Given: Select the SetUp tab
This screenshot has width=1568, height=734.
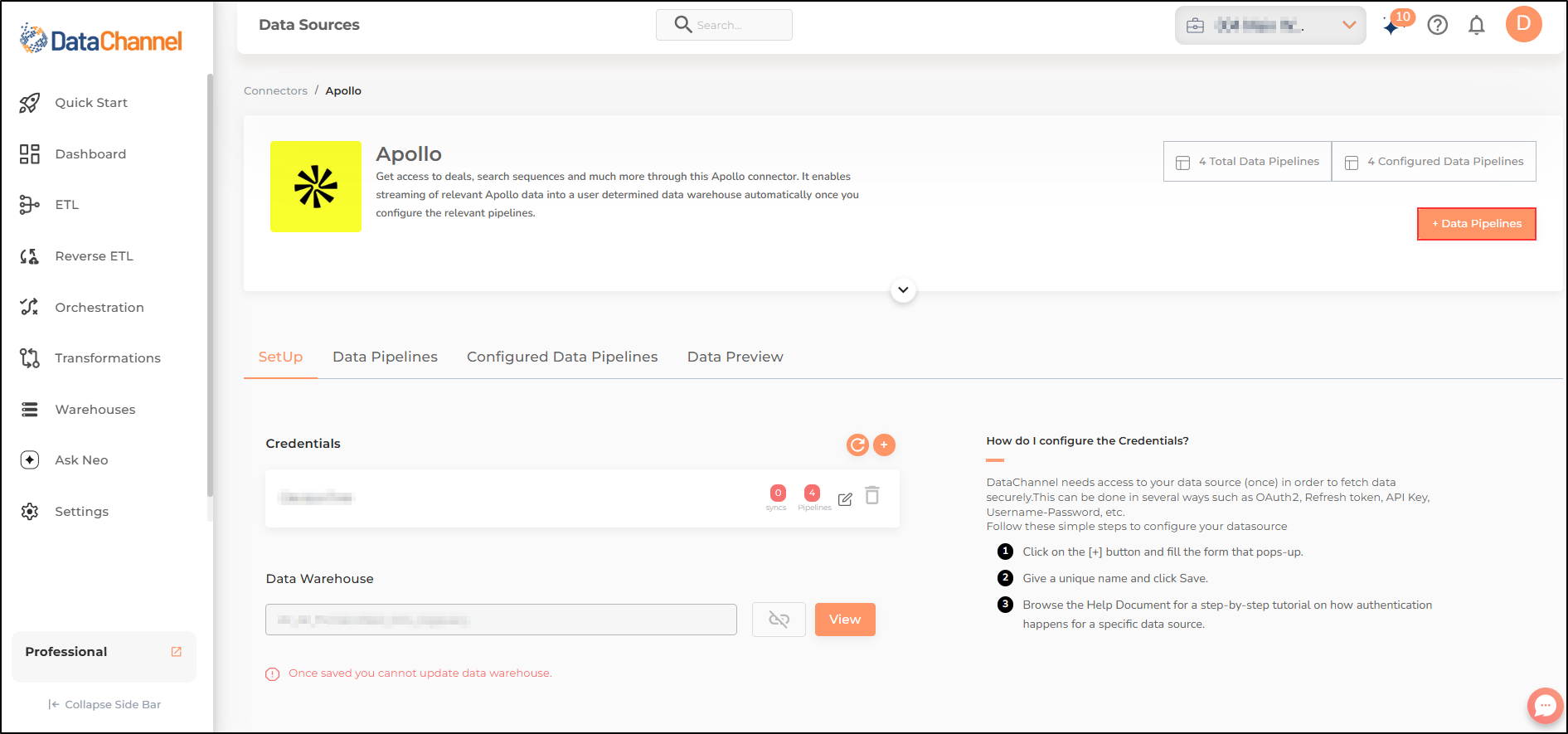Looking at the screenshot, I should (280, 357).
